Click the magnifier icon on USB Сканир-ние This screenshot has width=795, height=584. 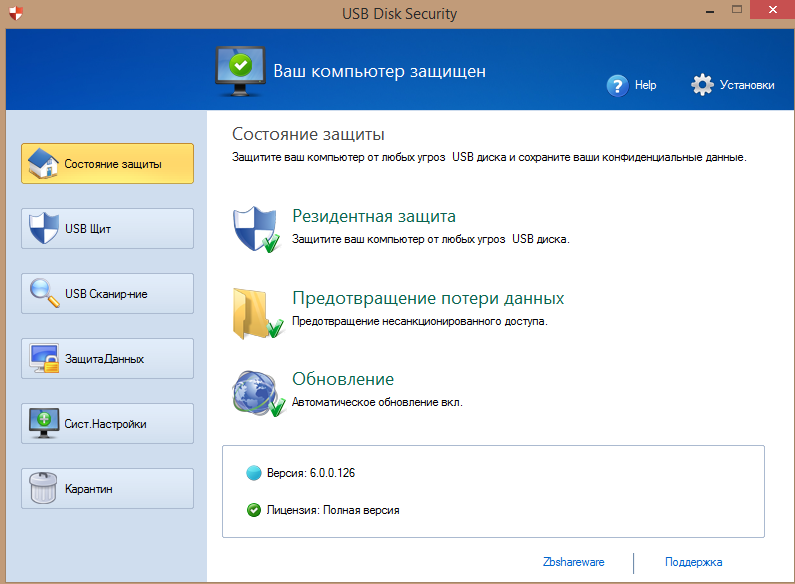pos(45,293)
